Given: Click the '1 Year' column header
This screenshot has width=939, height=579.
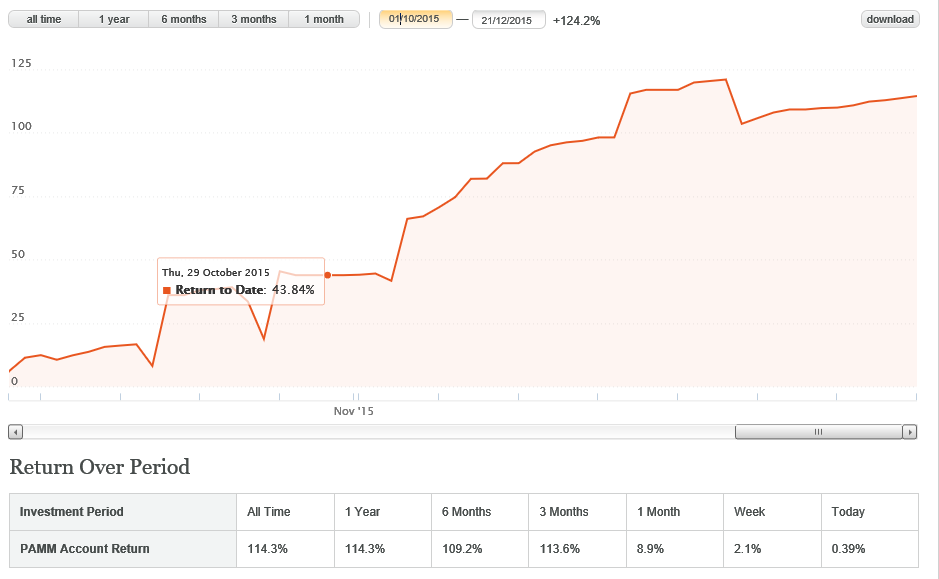Looking at the screenshot, I should point(383,512).
